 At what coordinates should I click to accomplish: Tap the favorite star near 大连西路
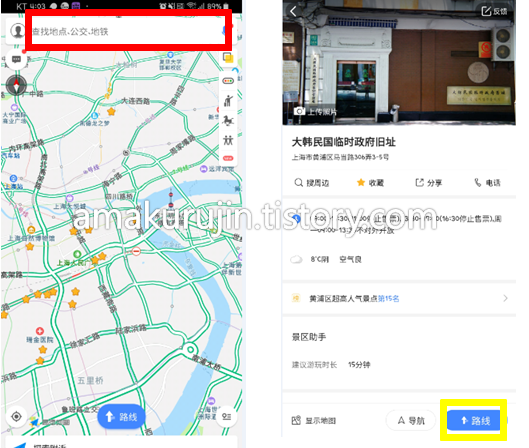[x=111, y=111]
